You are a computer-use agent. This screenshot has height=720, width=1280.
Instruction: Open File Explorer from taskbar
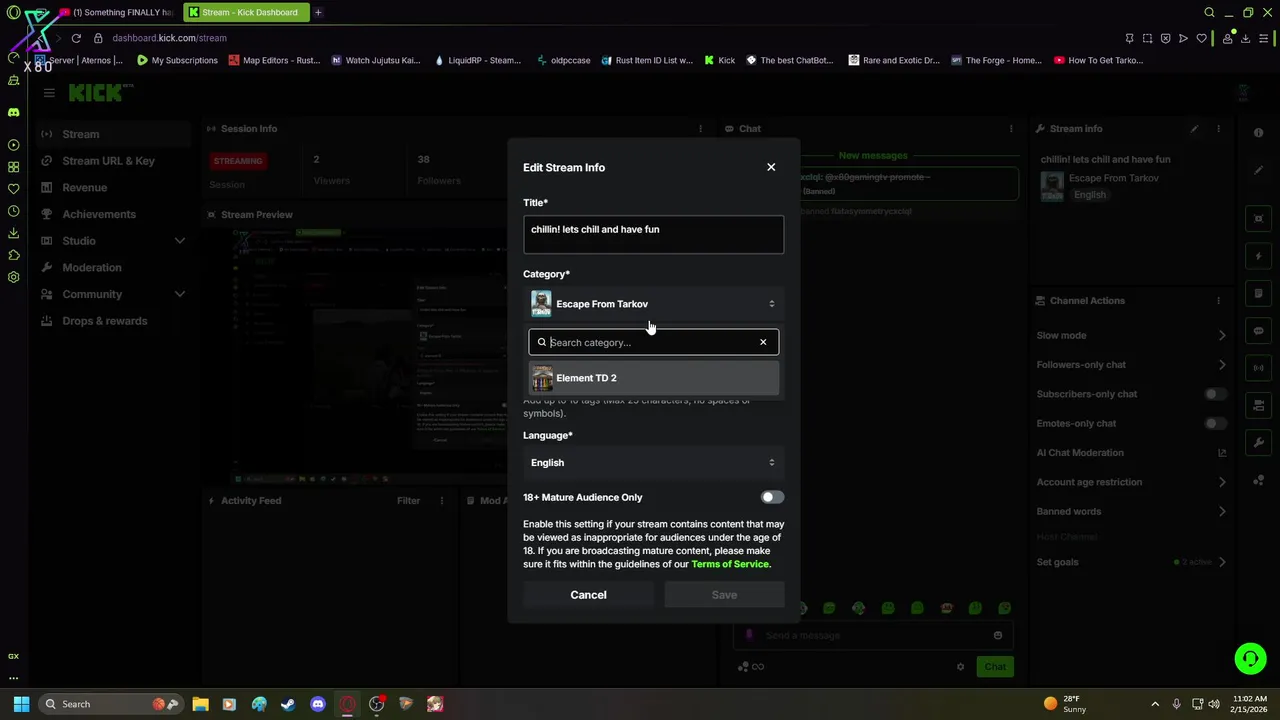tap(200, 704)
